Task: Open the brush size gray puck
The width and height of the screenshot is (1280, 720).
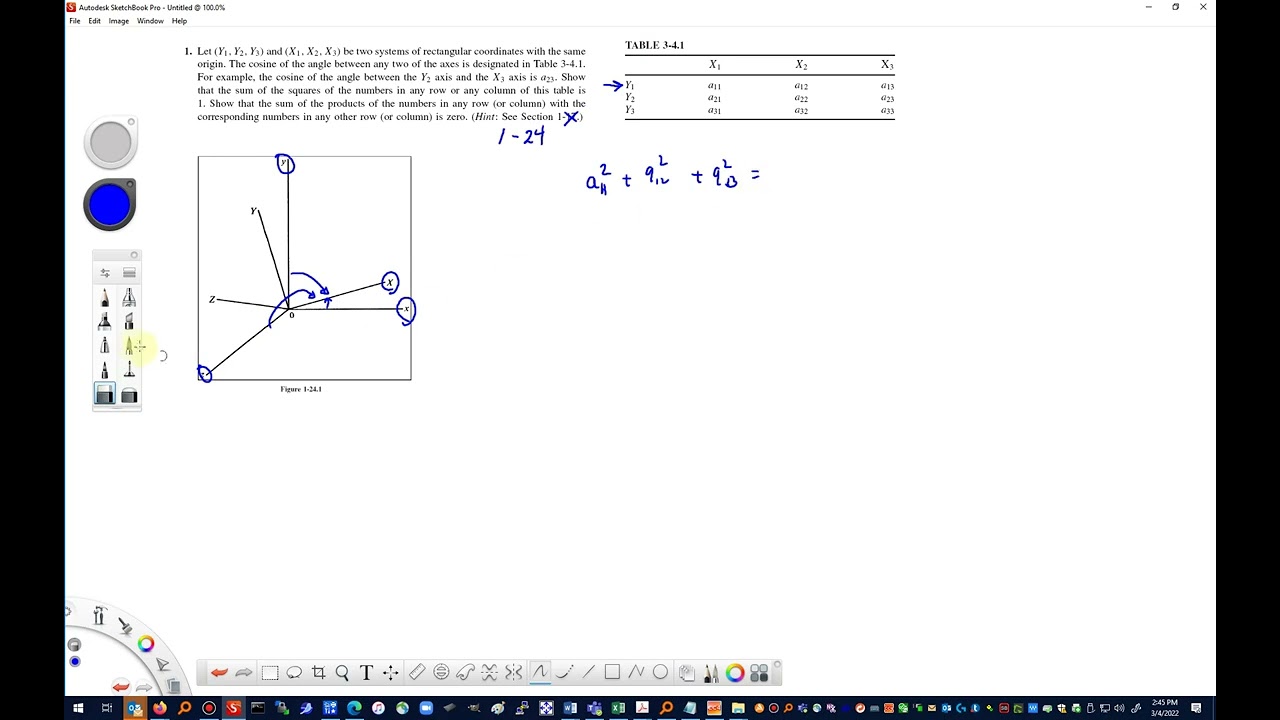Action: [x=110, y=143]
